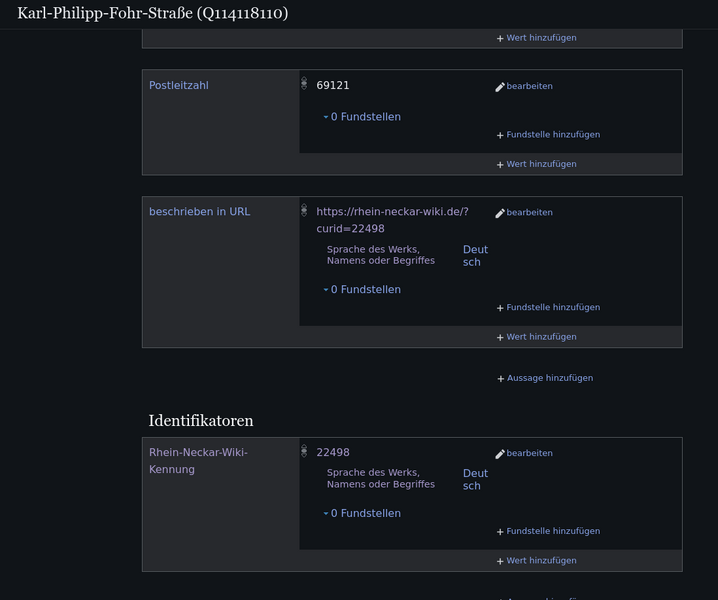
Task: Open the beschrieben in URL property link
Action: [199, 212]
